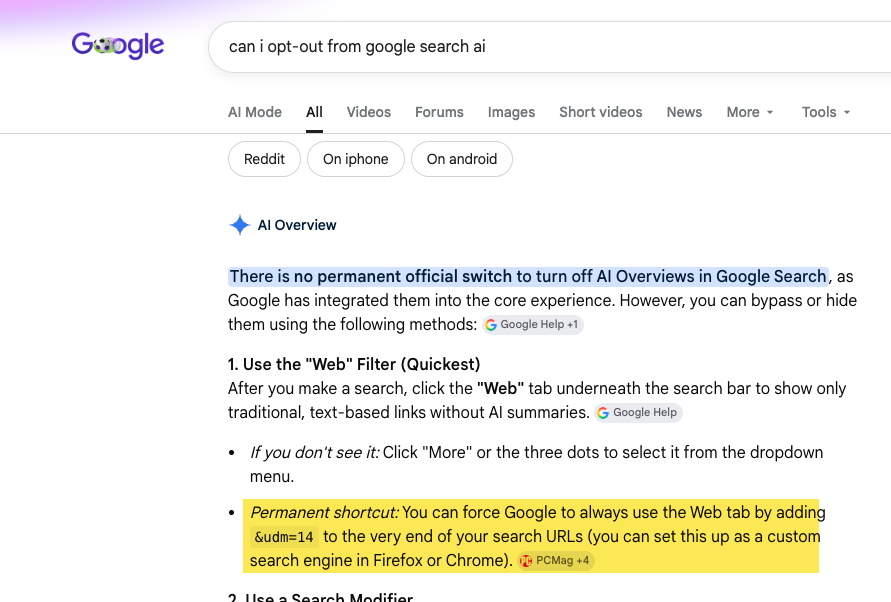Expand the Tools dropdown

[826, 112]
